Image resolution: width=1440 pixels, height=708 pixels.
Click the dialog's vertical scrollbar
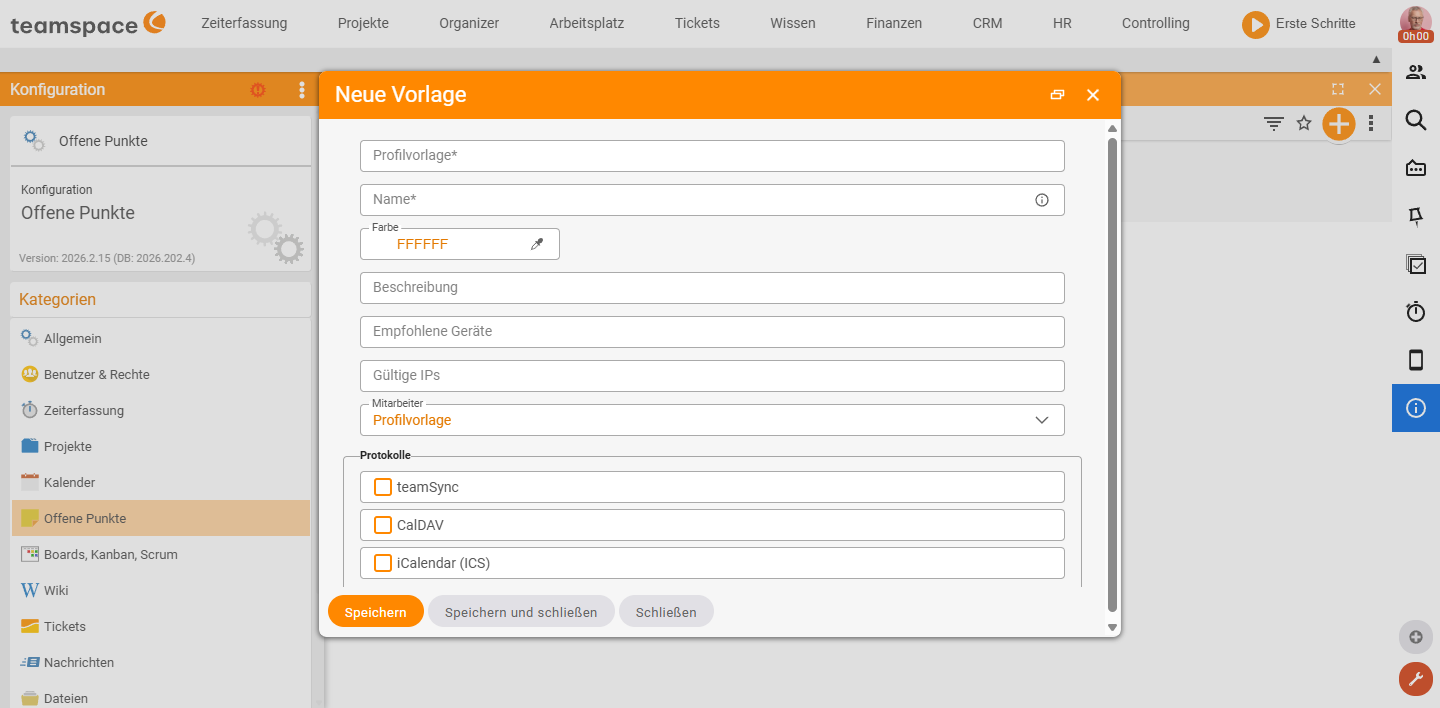[x=1113, y=375]
